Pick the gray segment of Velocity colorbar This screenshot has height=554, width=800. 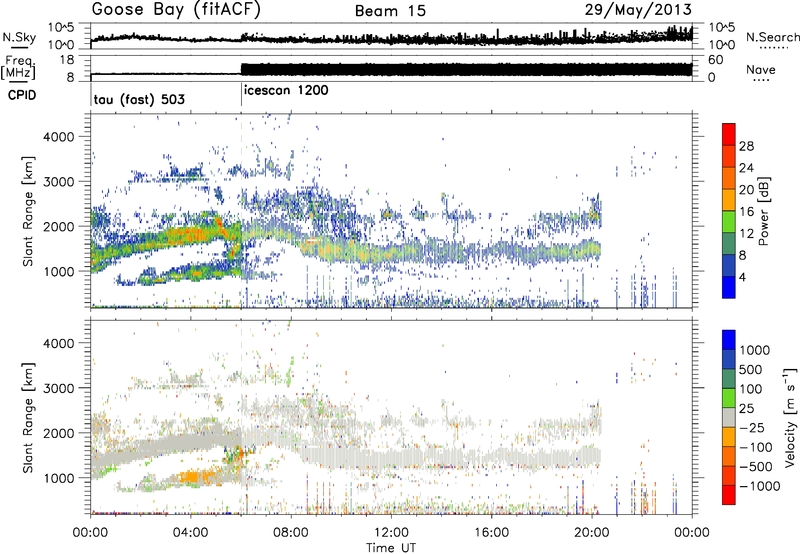pyautogui.click(x=729, y=418)
